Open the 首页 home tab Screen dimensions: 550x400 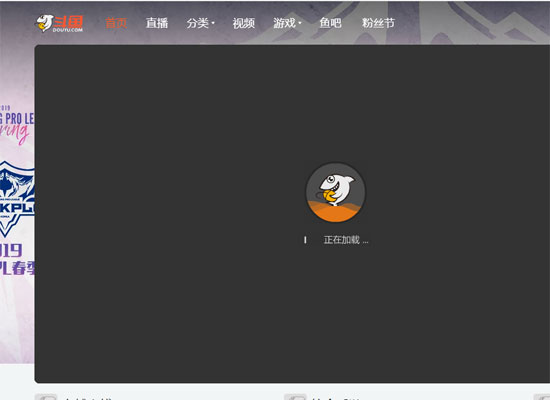[x=116, y=23]
